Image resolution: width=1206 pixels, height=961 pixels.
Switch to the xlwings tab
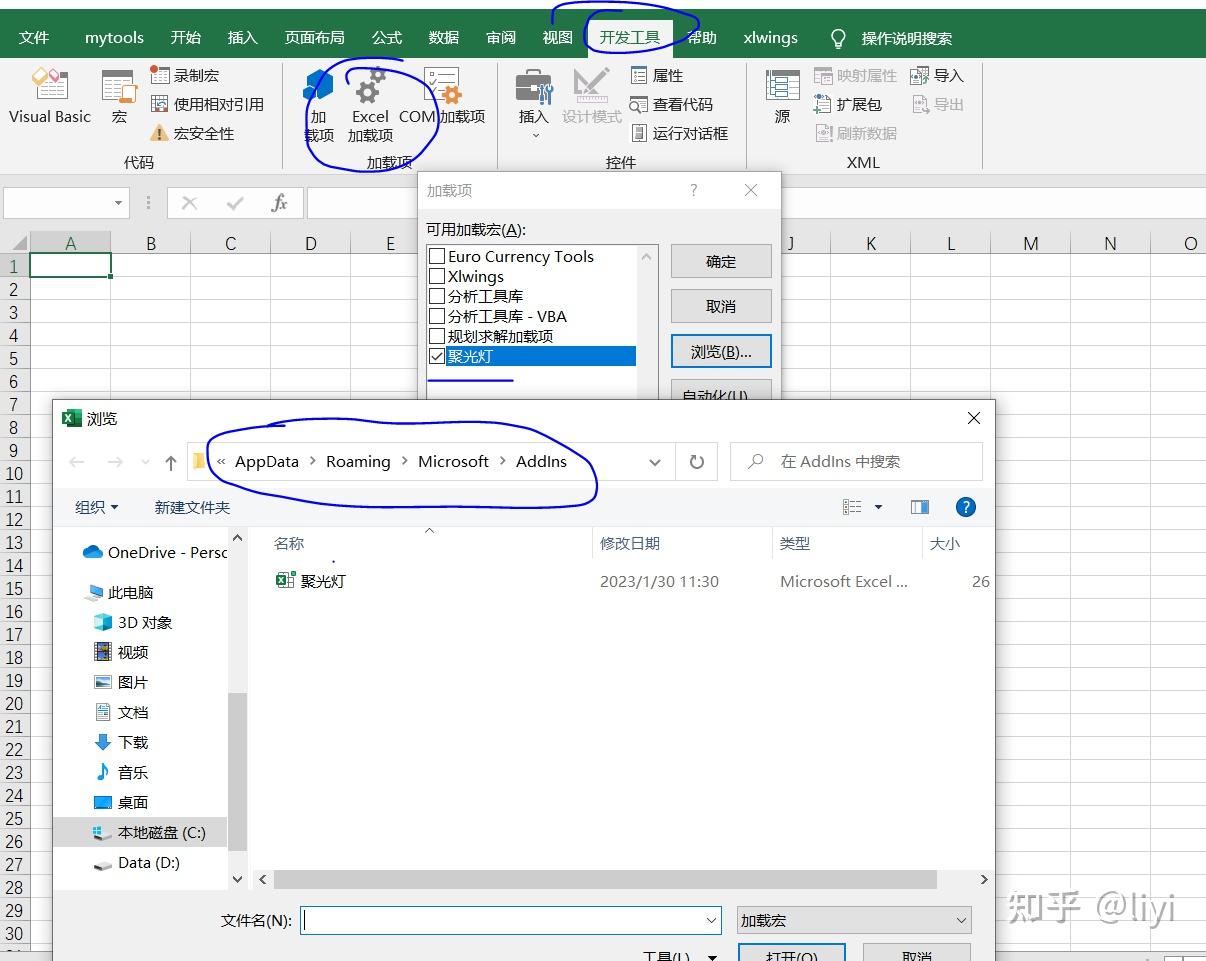771,38
